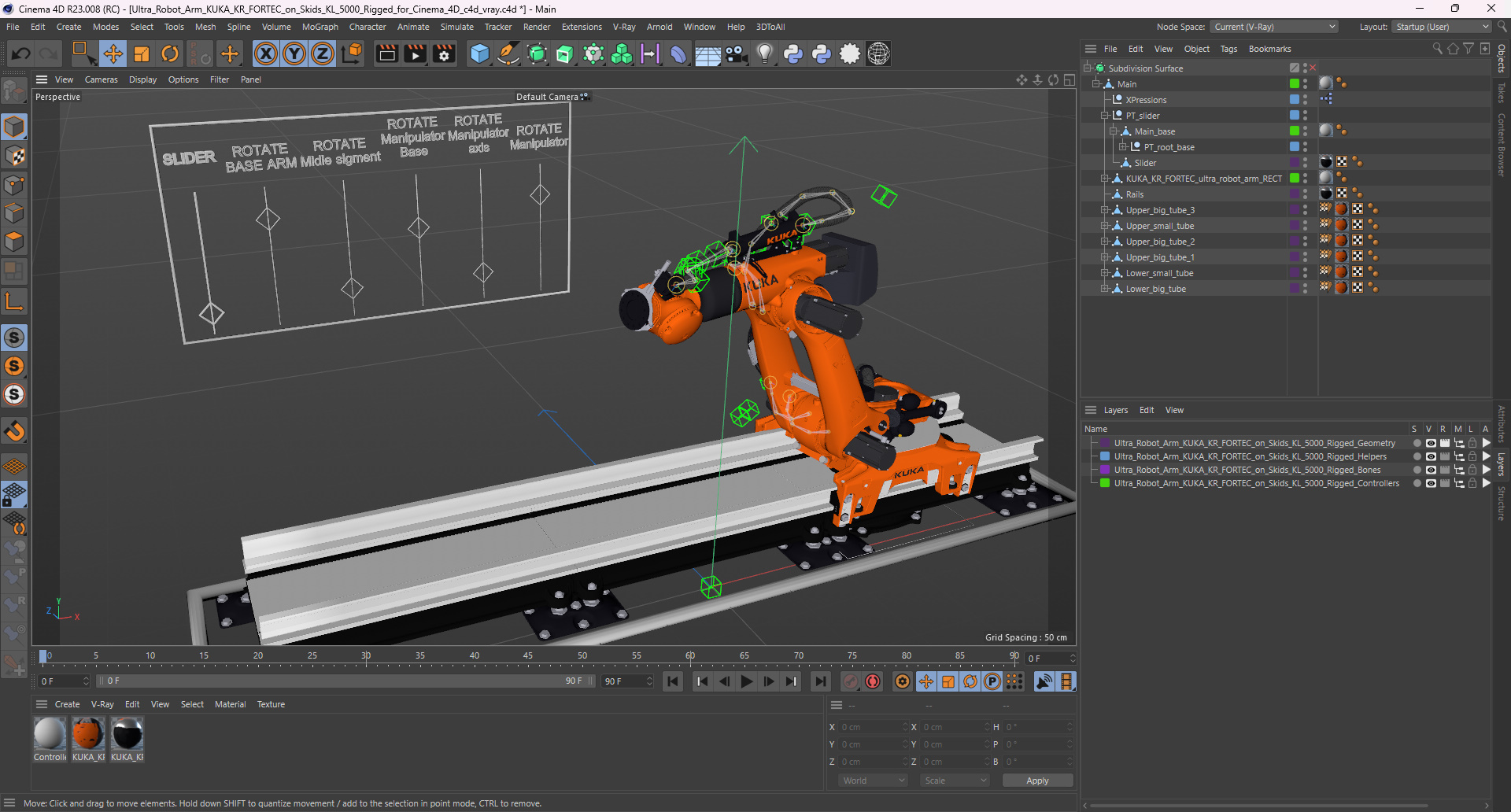Open the Bookmarks menu in Object Manager
Image resolution: width=1511 pixels, height=812 pixels.
(1269, 49)
